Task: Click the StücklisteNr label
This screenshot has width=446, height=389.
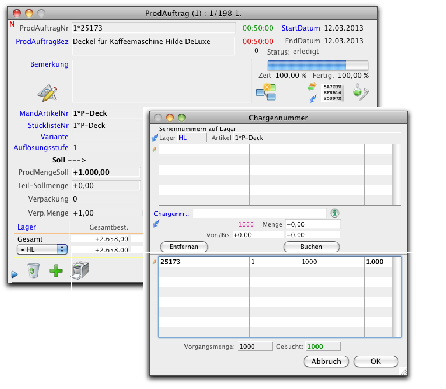Action: coord(48,125)
